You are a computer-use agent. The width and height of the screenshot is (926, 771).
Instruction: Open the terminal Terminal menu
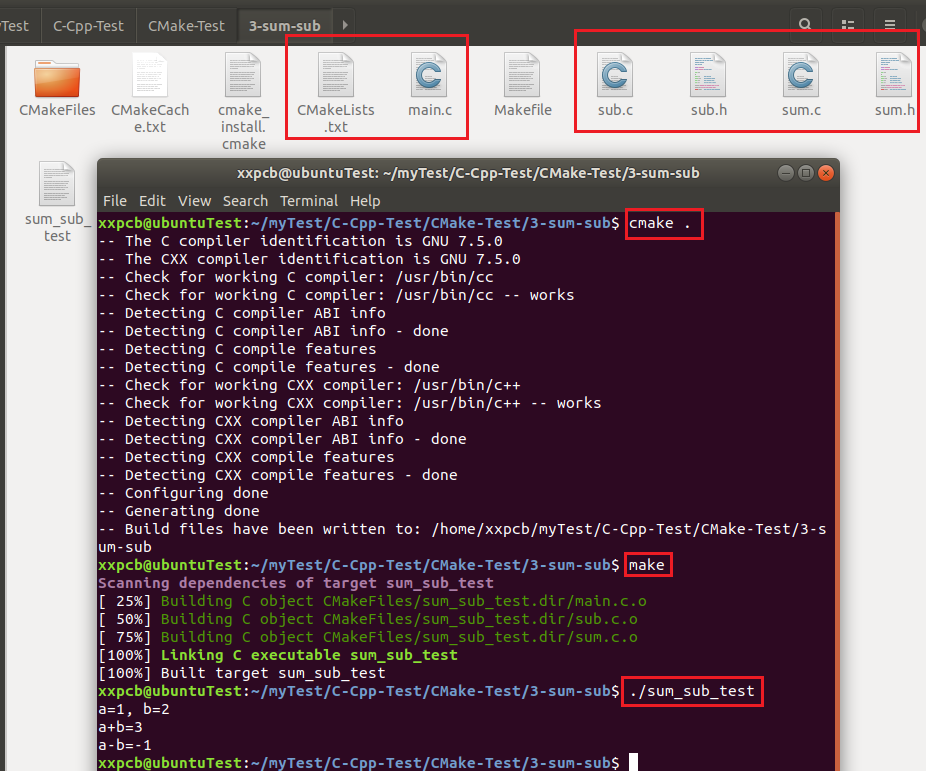309,201
